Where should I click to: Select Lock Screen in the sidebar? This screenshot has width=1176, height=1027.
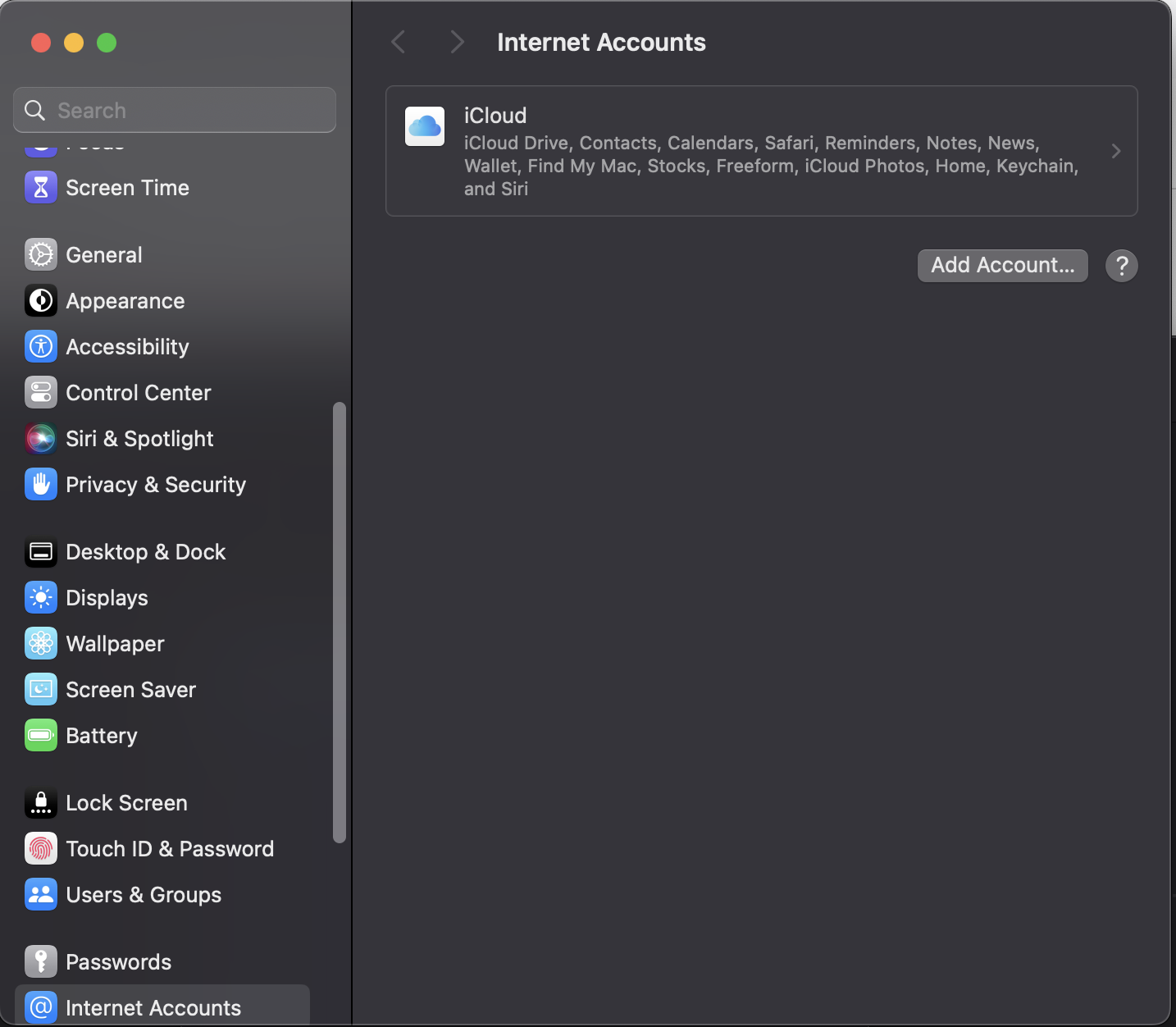point(126,803)
